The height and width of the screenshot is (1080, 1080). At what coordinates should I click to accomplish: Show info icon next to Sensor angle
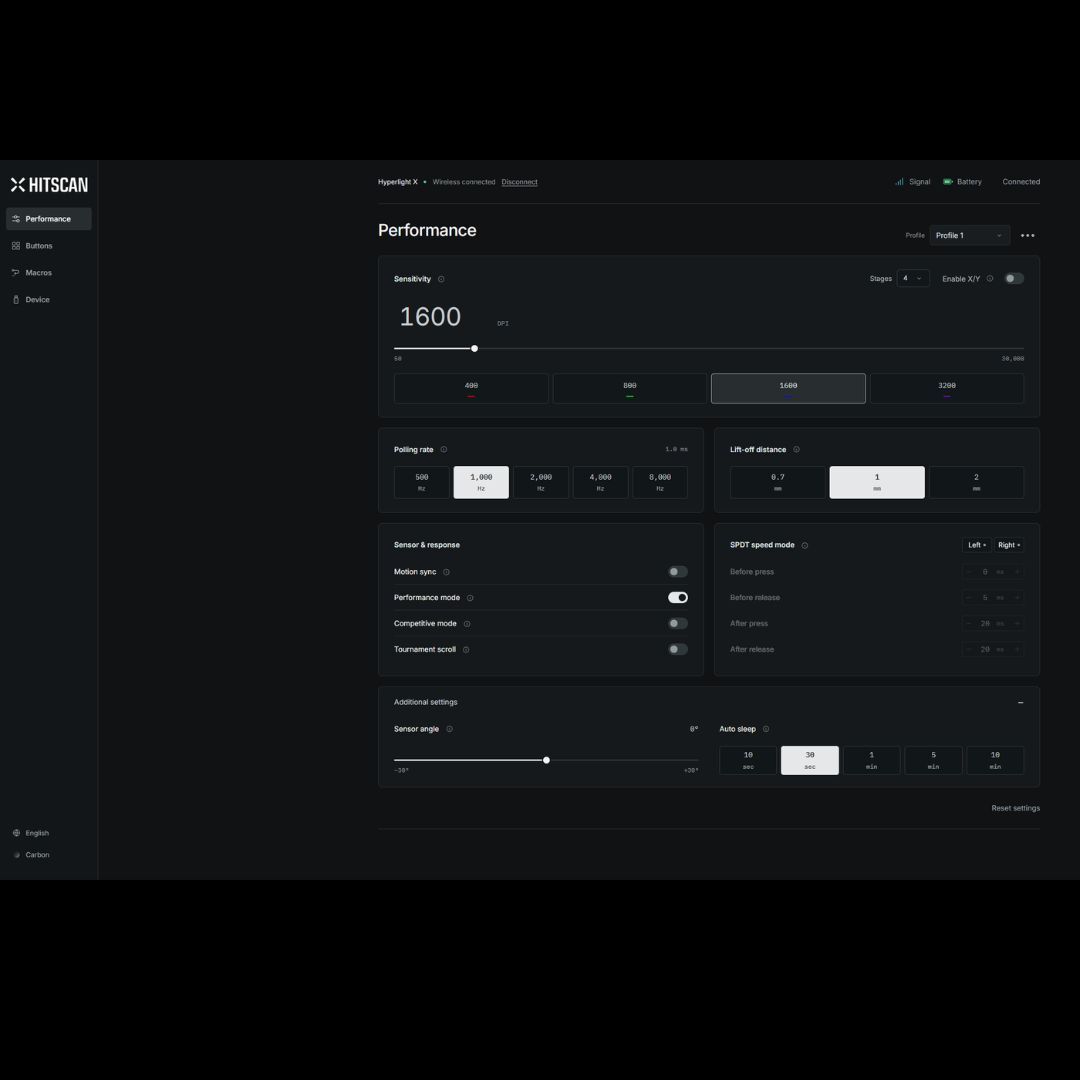(x=449, y=729)
